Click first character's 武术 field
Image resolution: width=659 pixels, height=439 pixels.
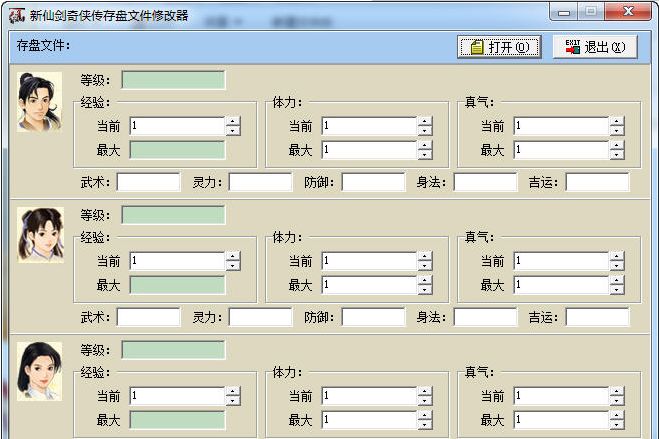pyautogui.click(x=148, y=182)
